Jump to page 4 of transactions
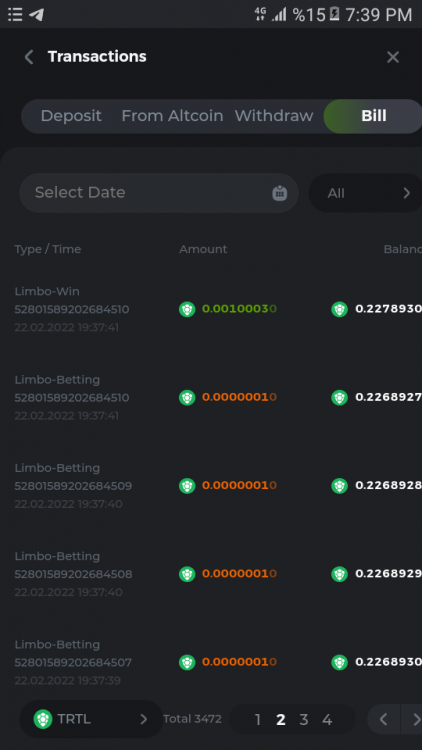This screenshot has height=750, width=422. (327, 719)
